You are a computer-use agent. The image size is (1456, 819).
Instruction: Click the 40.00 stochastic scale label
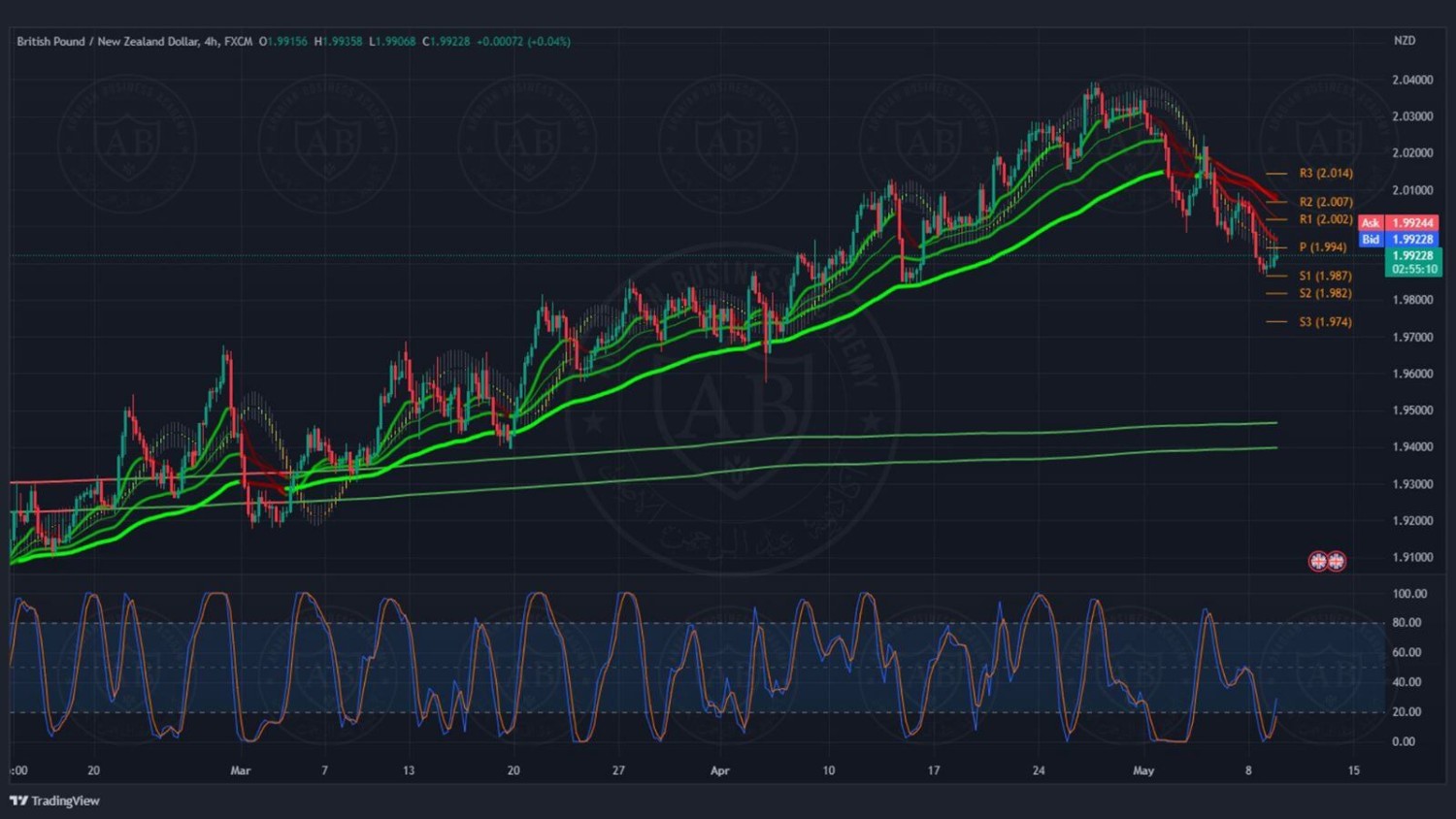click(x=1406, y=682)
